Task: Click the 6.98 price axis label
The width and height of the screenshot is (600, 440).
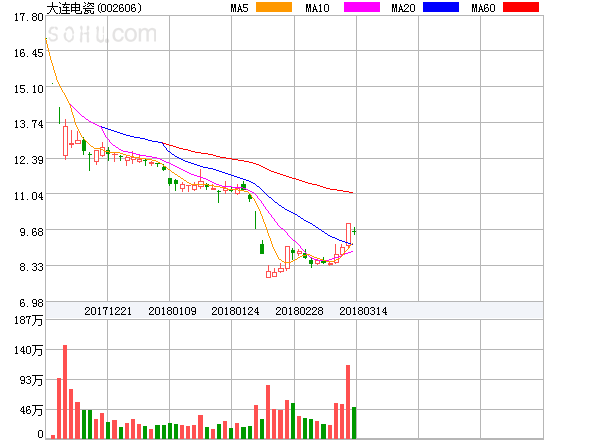Action: tap(31, 303)
